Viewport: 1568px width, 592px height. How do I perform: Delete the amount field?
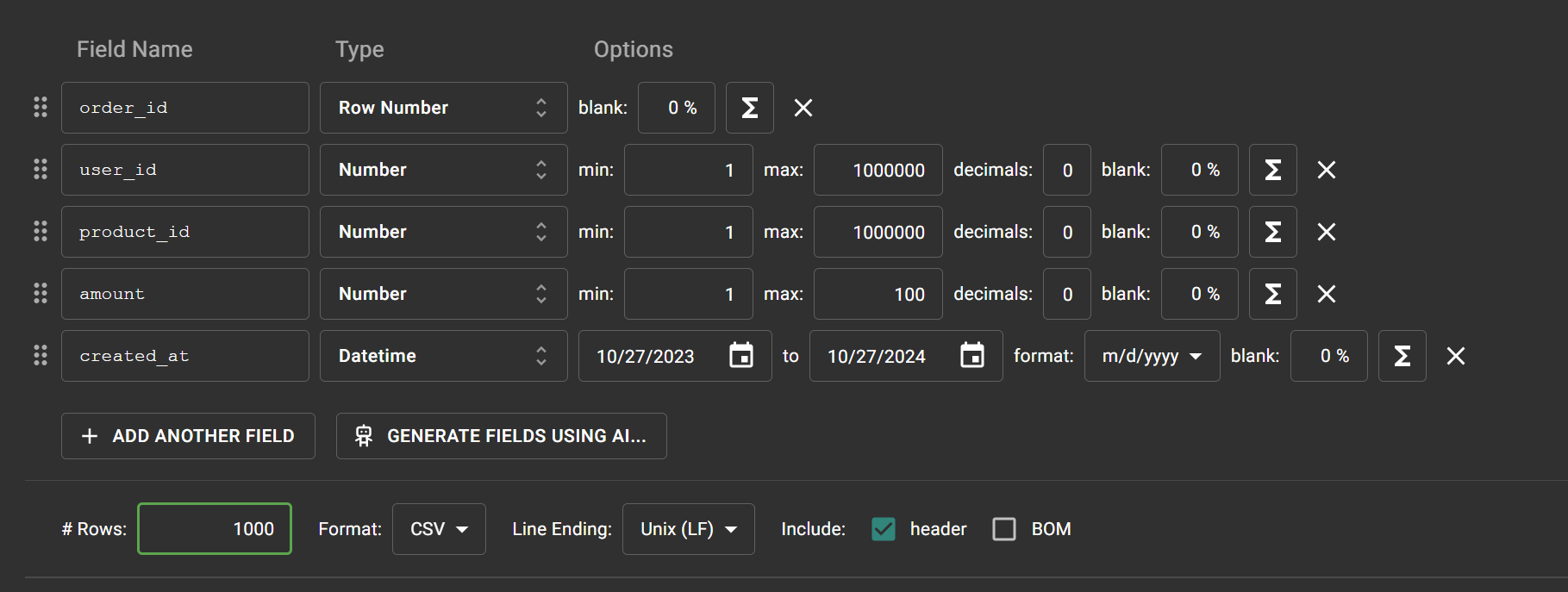pyautogui.click(x=1327, y=294)
